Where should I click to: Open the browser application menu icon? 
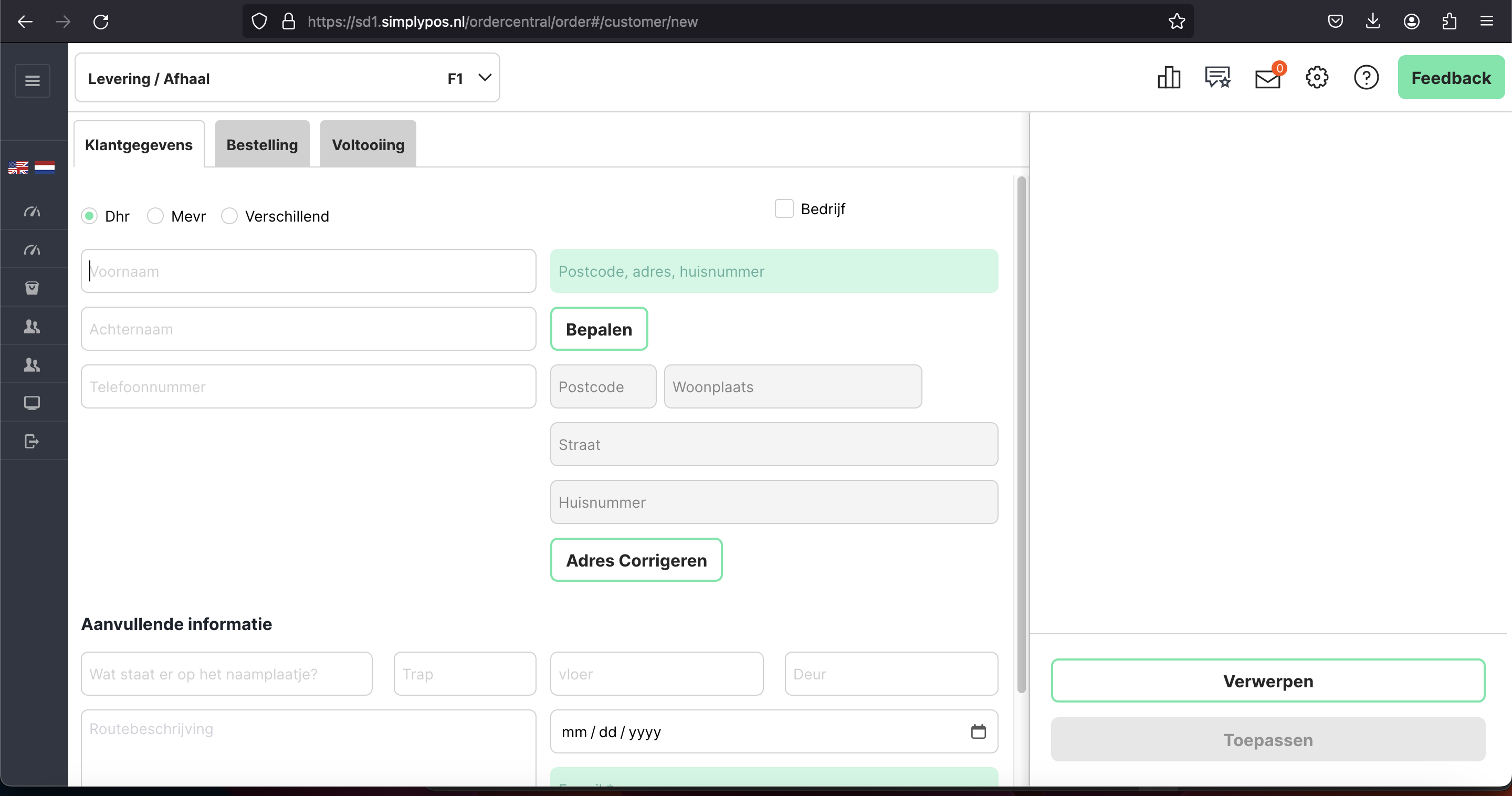(x=1487, y=22)
